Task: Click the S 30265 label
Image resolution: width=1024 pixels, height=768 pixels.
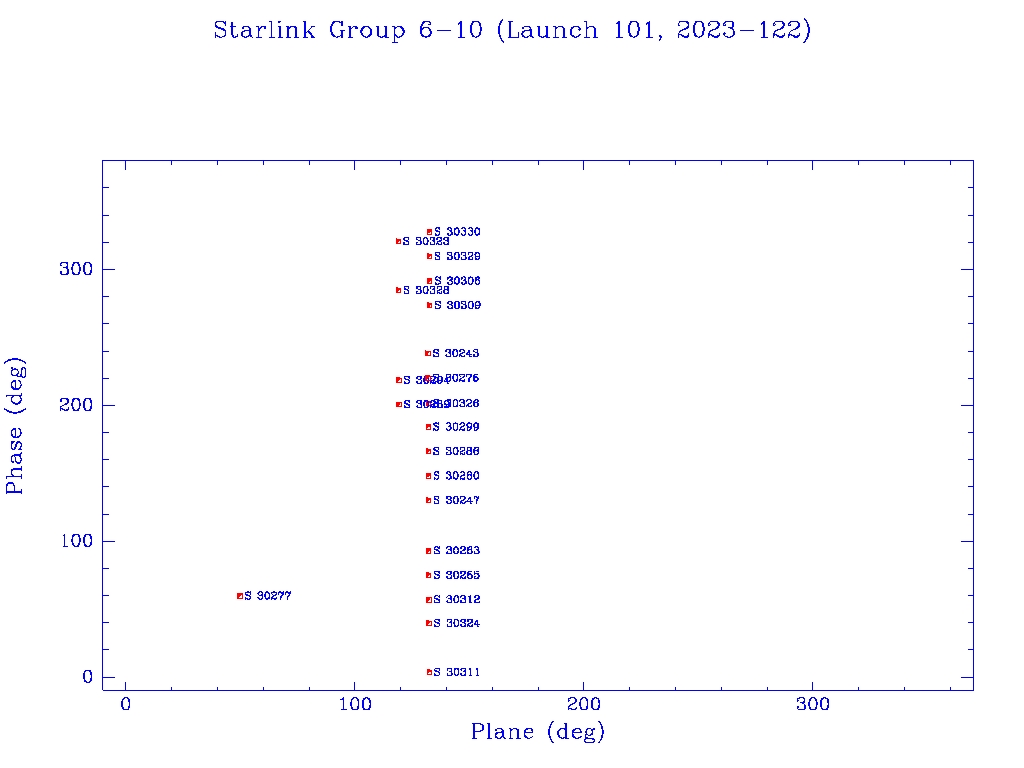Action: tap(456, 575)
